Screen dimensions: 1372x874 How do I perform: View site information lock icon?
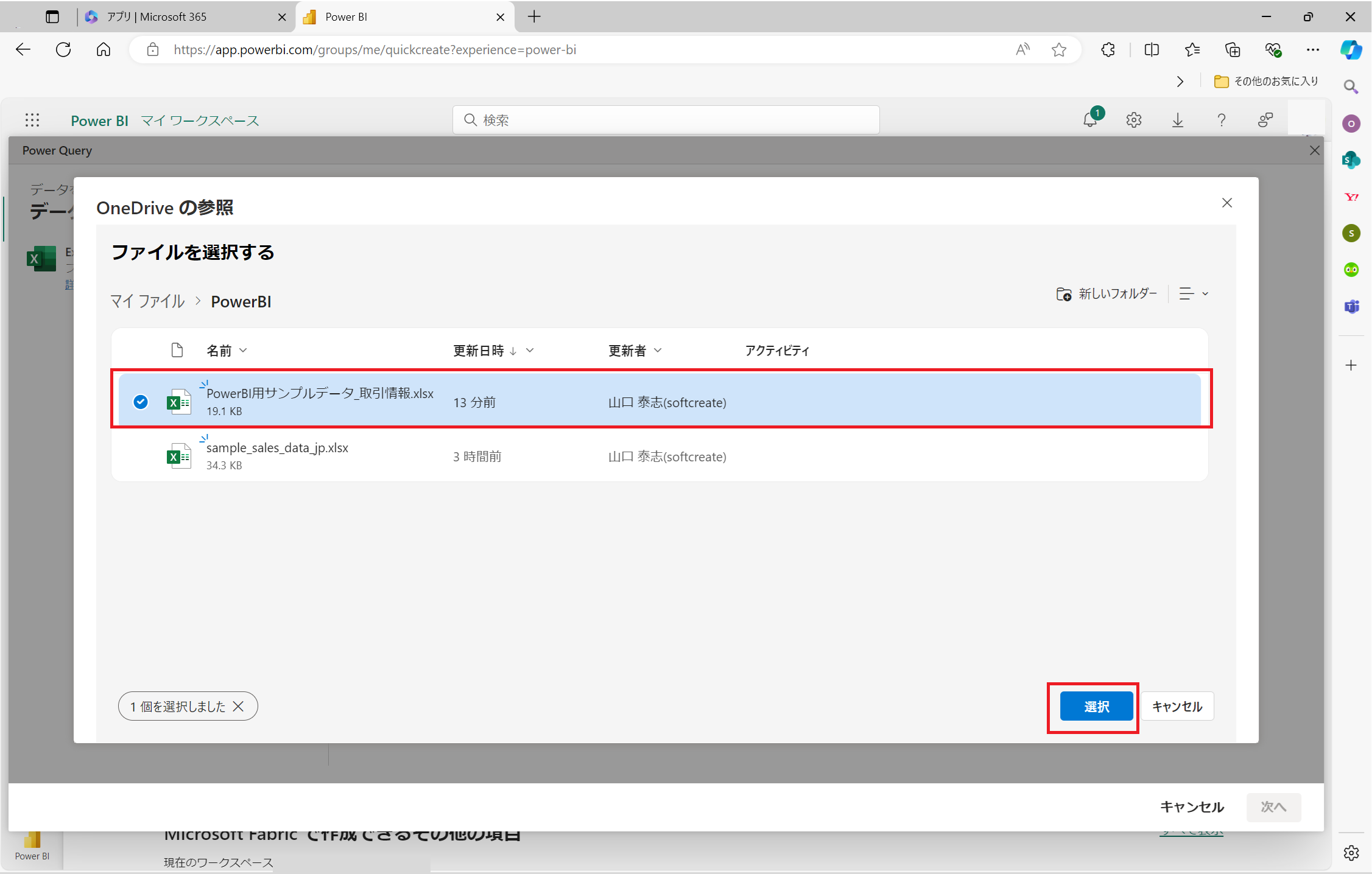click(x=152, y=50)
